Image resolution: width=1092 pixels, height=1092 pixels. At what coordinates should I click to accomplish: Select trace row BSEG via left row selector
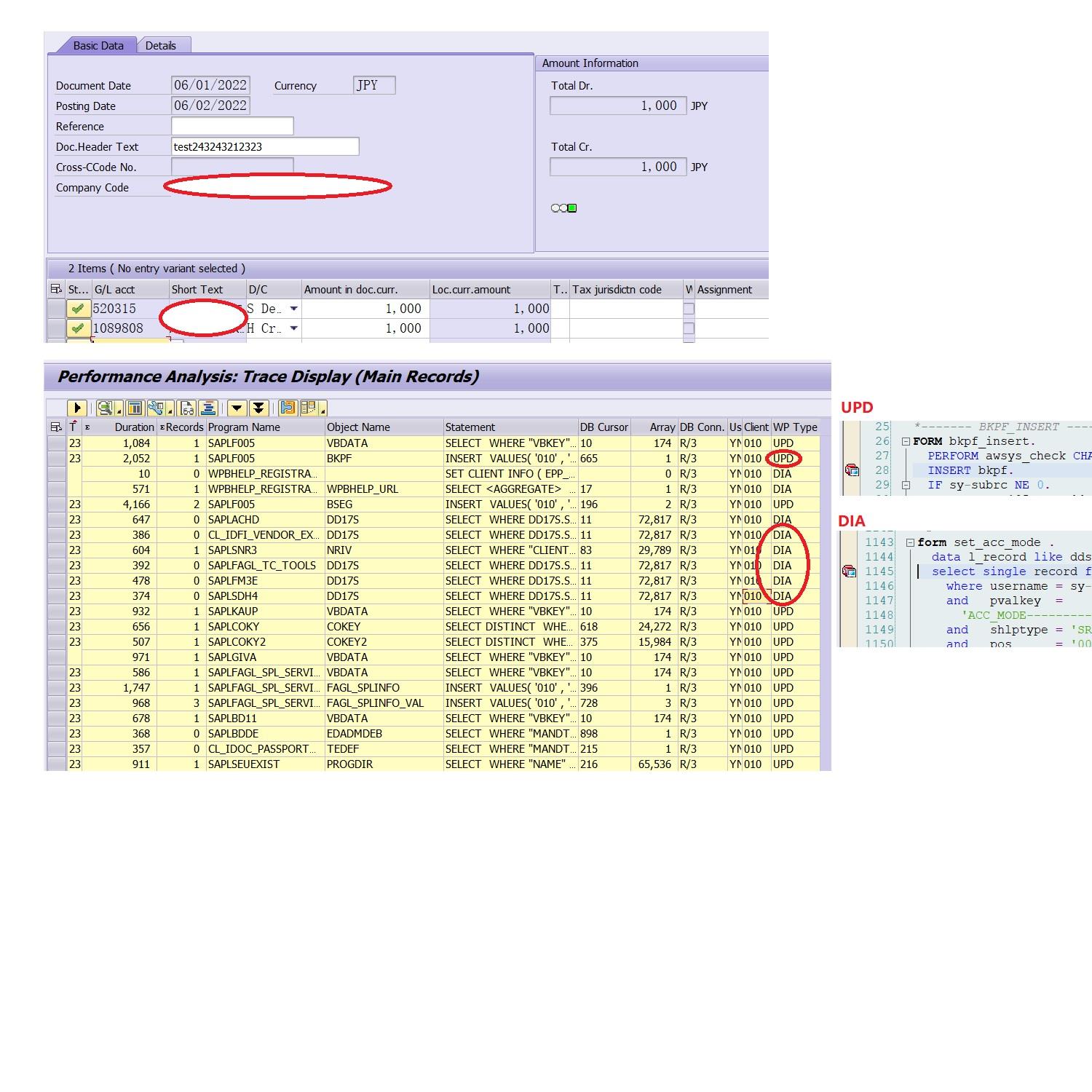click(56, 505)
